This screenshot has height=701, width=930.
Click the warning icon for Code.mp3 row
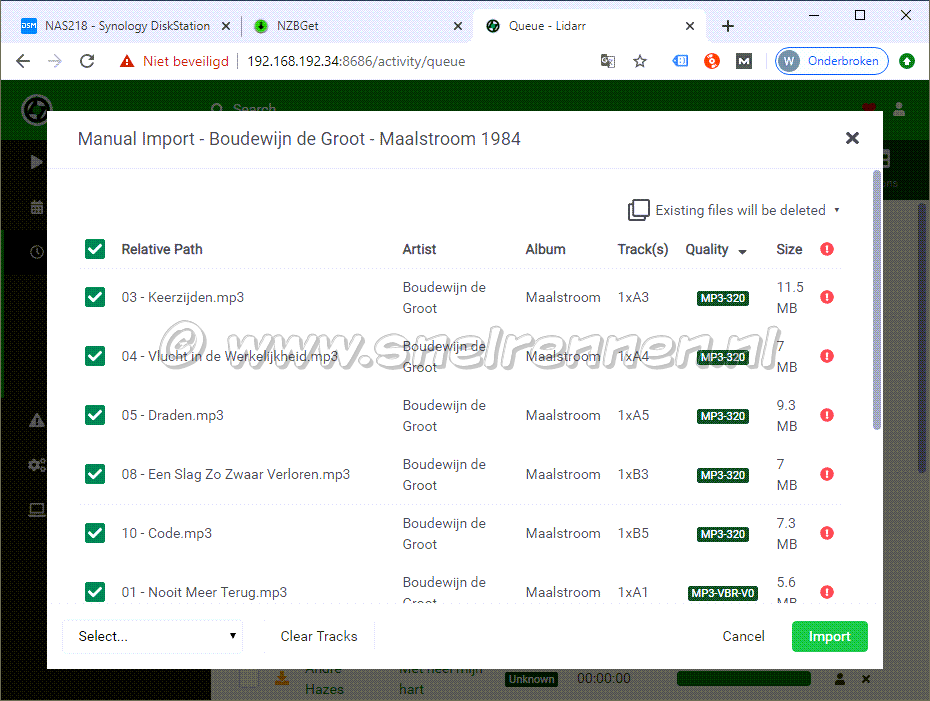(827, 533)
